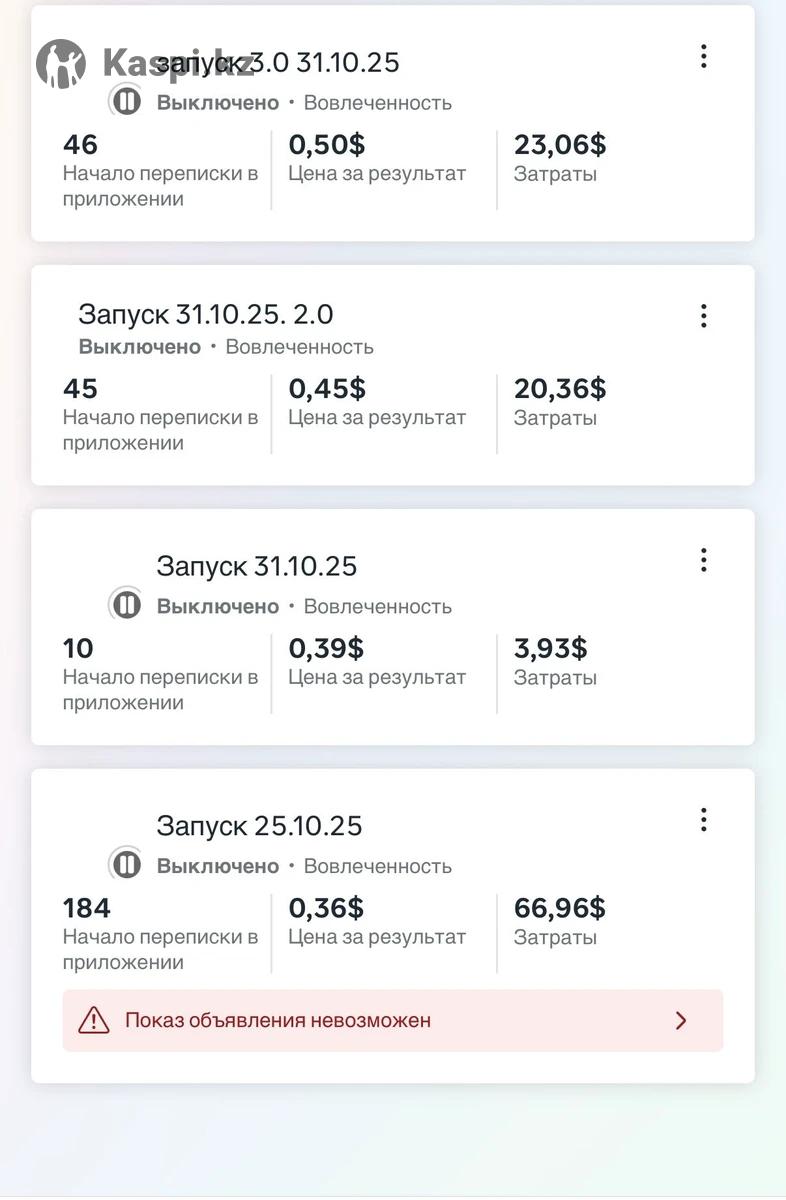
Task: Click the 184 Начало переписки result count
Action: click(87, 908)
